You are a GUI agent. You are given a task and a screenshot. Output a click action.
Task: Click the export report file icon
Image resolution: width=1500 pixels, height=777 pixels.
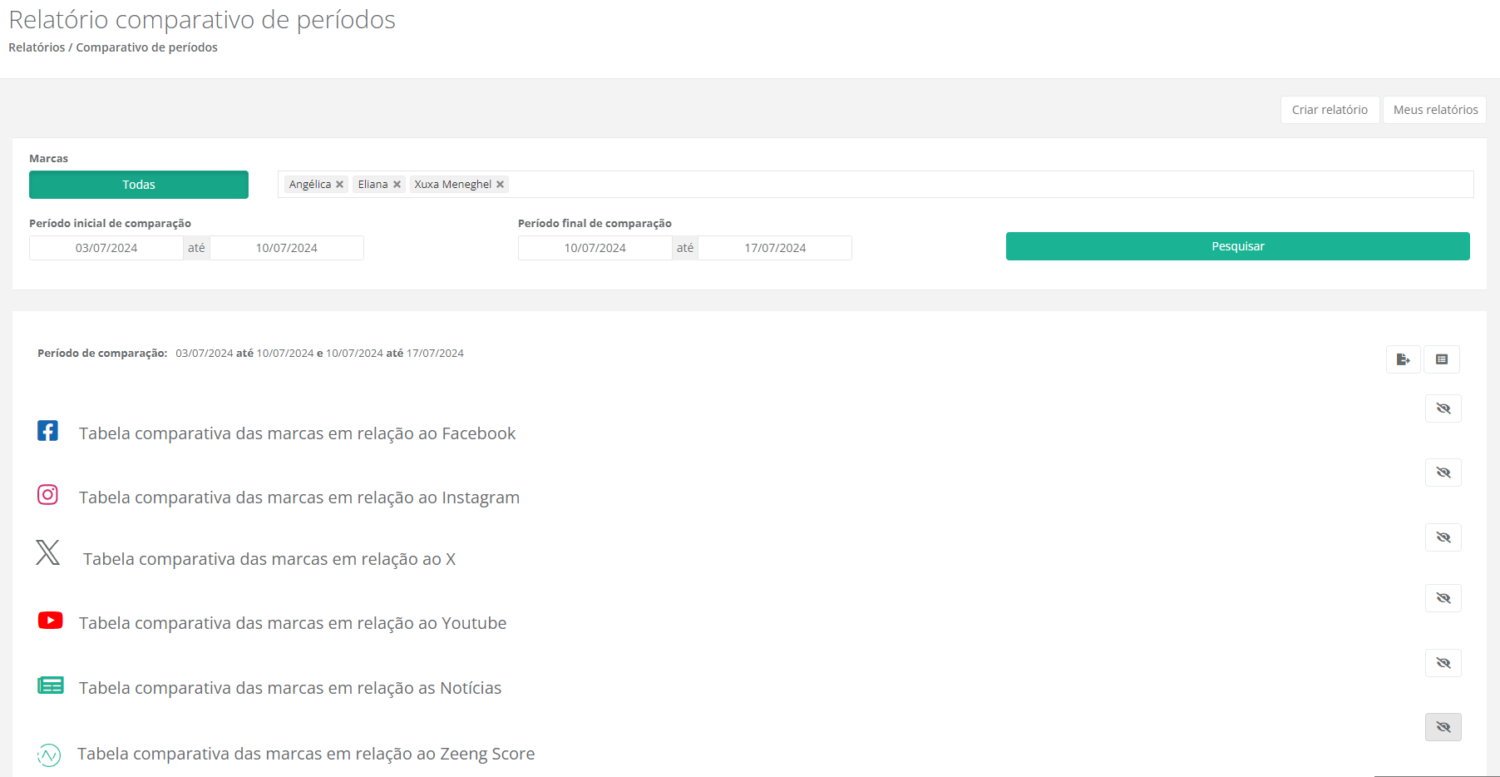(x=1402, y=360)
